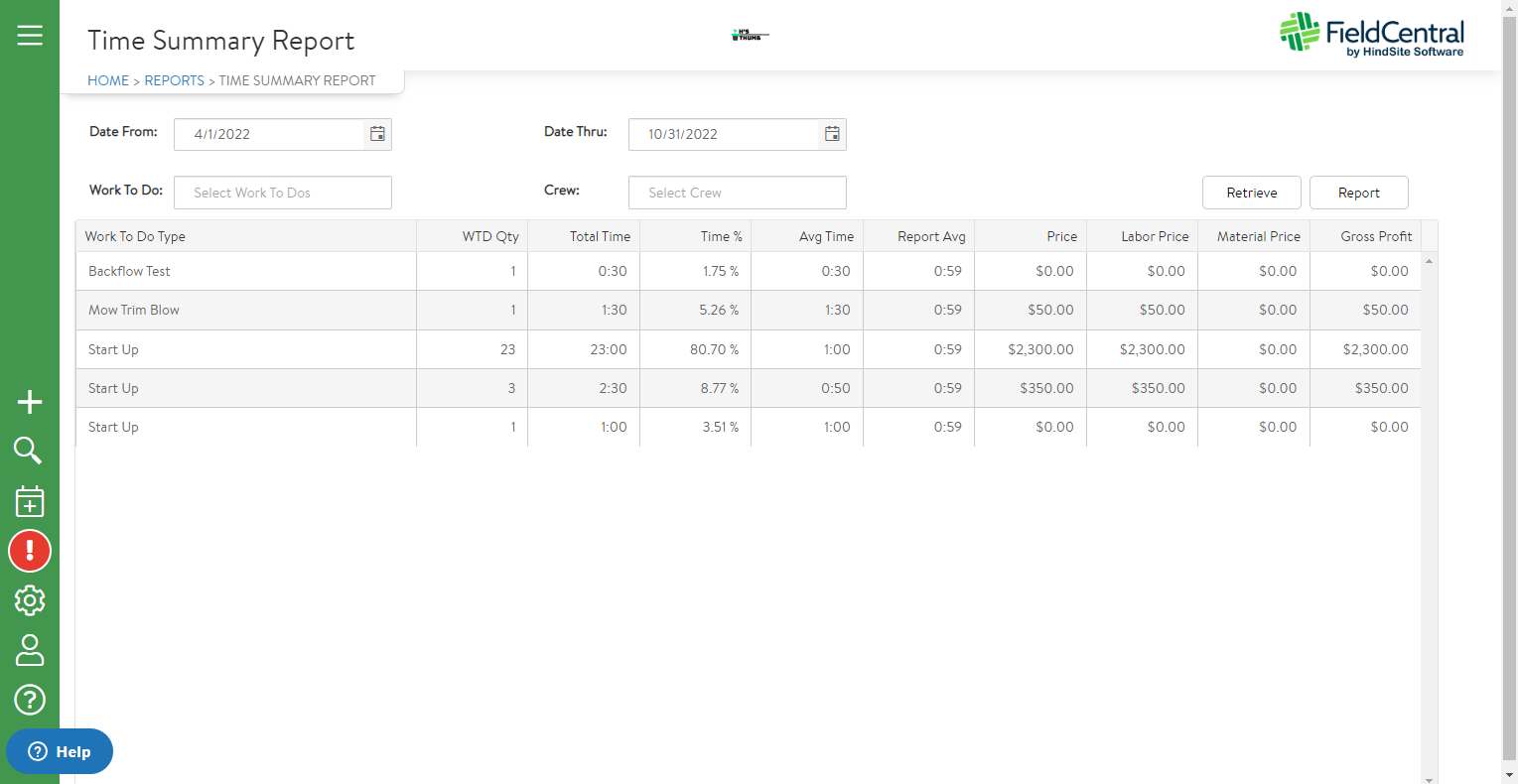Screen dimensions: 1518x784
Task: Open the scheduling calendar icon
Action: pyautogui.click(x=30, y=501)
